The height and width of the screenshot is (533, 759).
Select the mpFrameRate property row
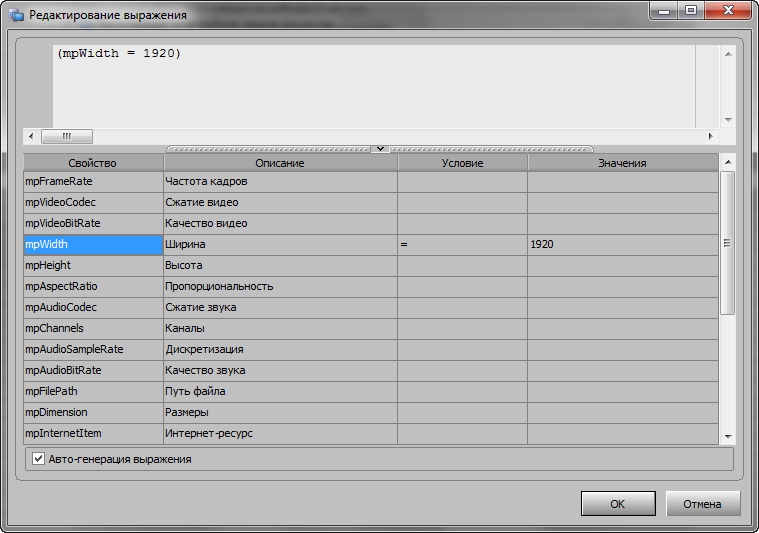point(93,182)
